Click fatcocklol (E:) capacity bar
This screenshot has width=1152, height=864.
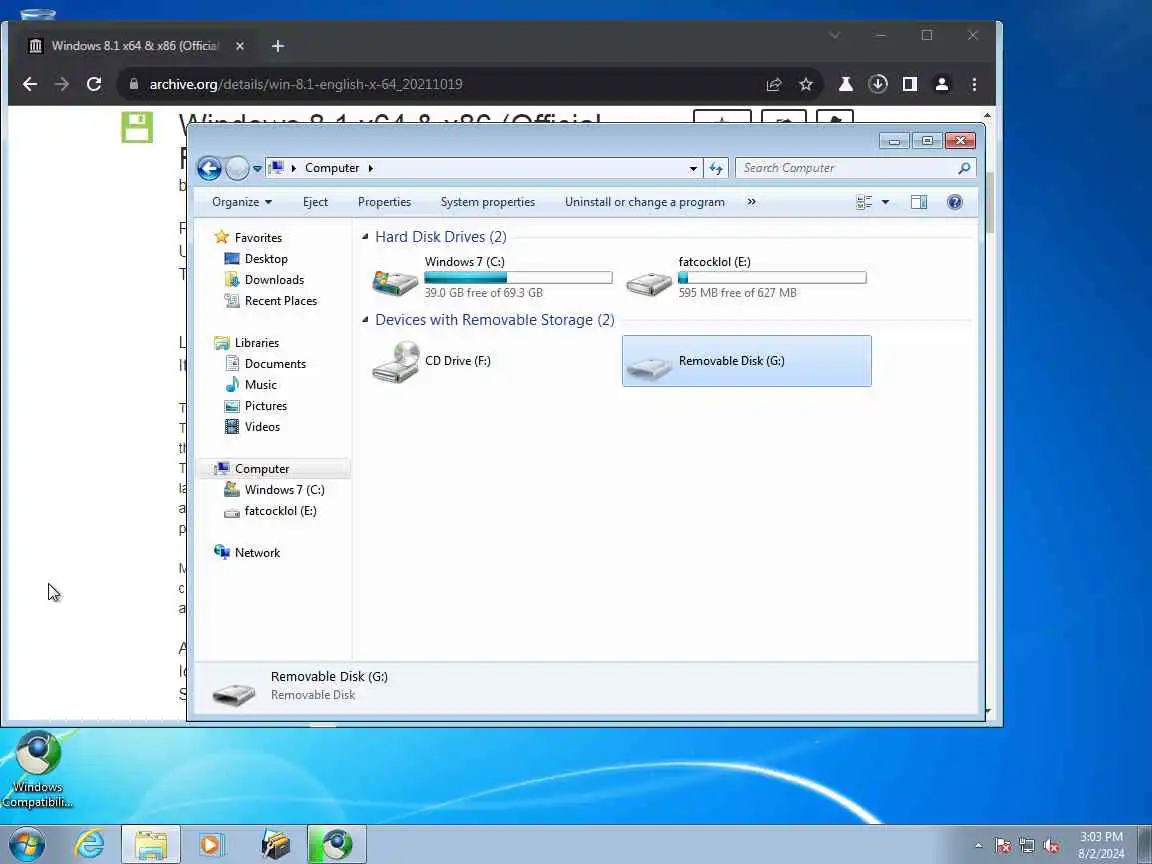[772, 278]
